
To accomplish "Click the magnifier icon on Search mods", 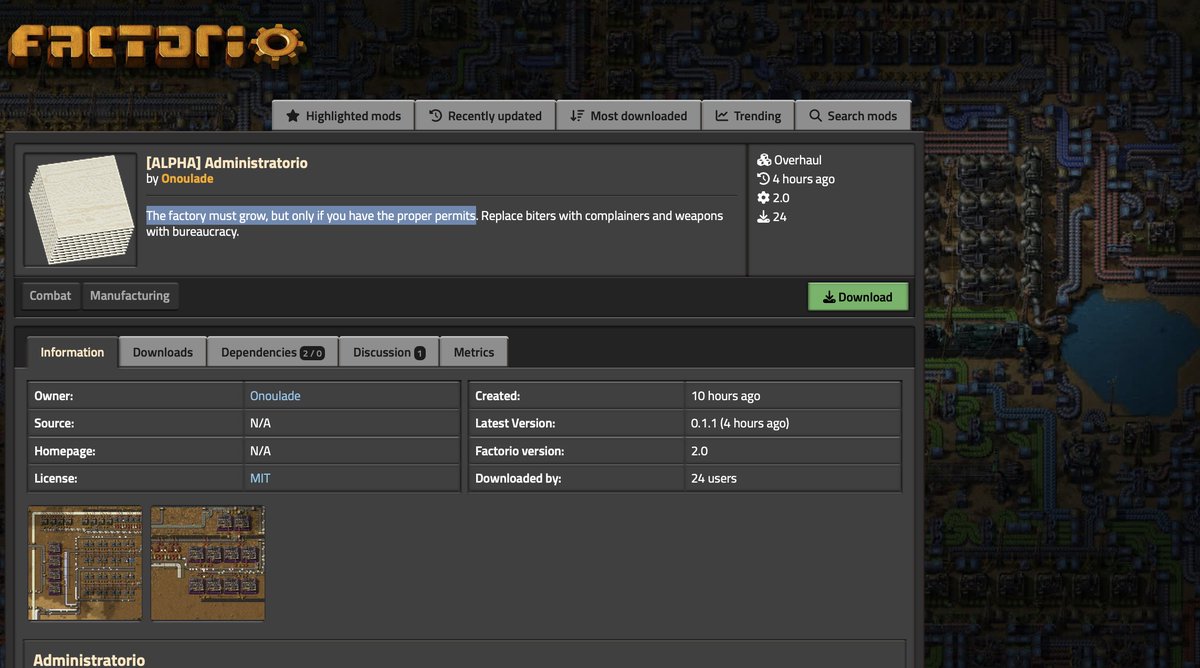I will coord(816,116).
